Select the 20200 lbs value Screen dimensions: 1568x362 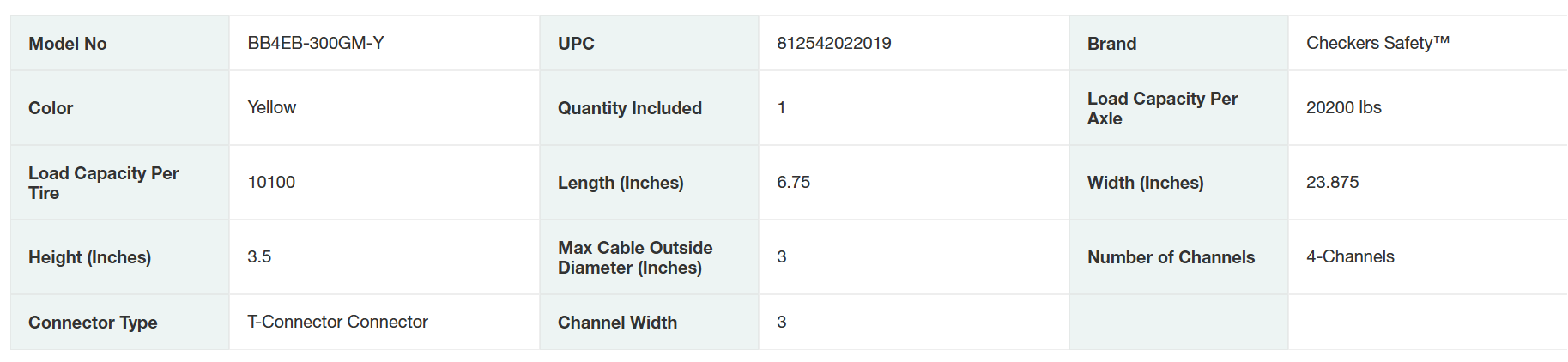1344,107
